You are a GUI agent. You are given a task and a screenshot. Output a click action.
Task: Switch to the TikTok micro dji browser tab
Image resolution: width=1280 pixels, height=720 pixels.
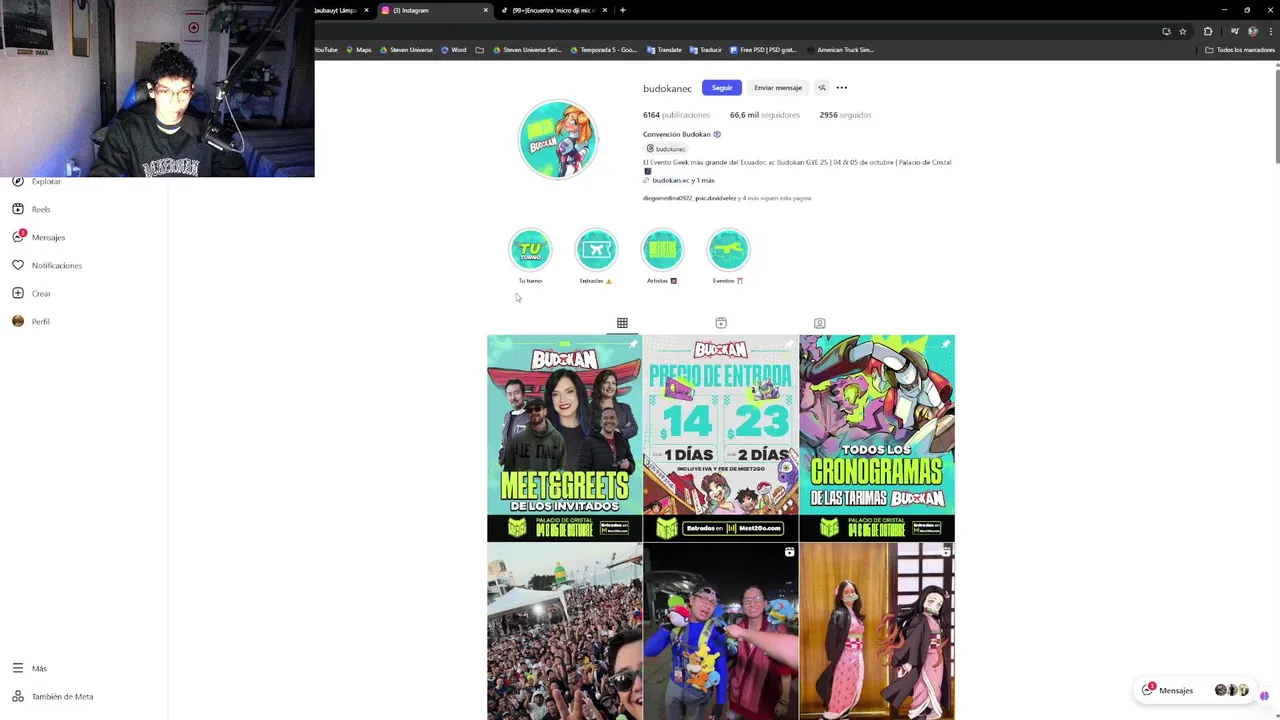click(x=553, y=10)
